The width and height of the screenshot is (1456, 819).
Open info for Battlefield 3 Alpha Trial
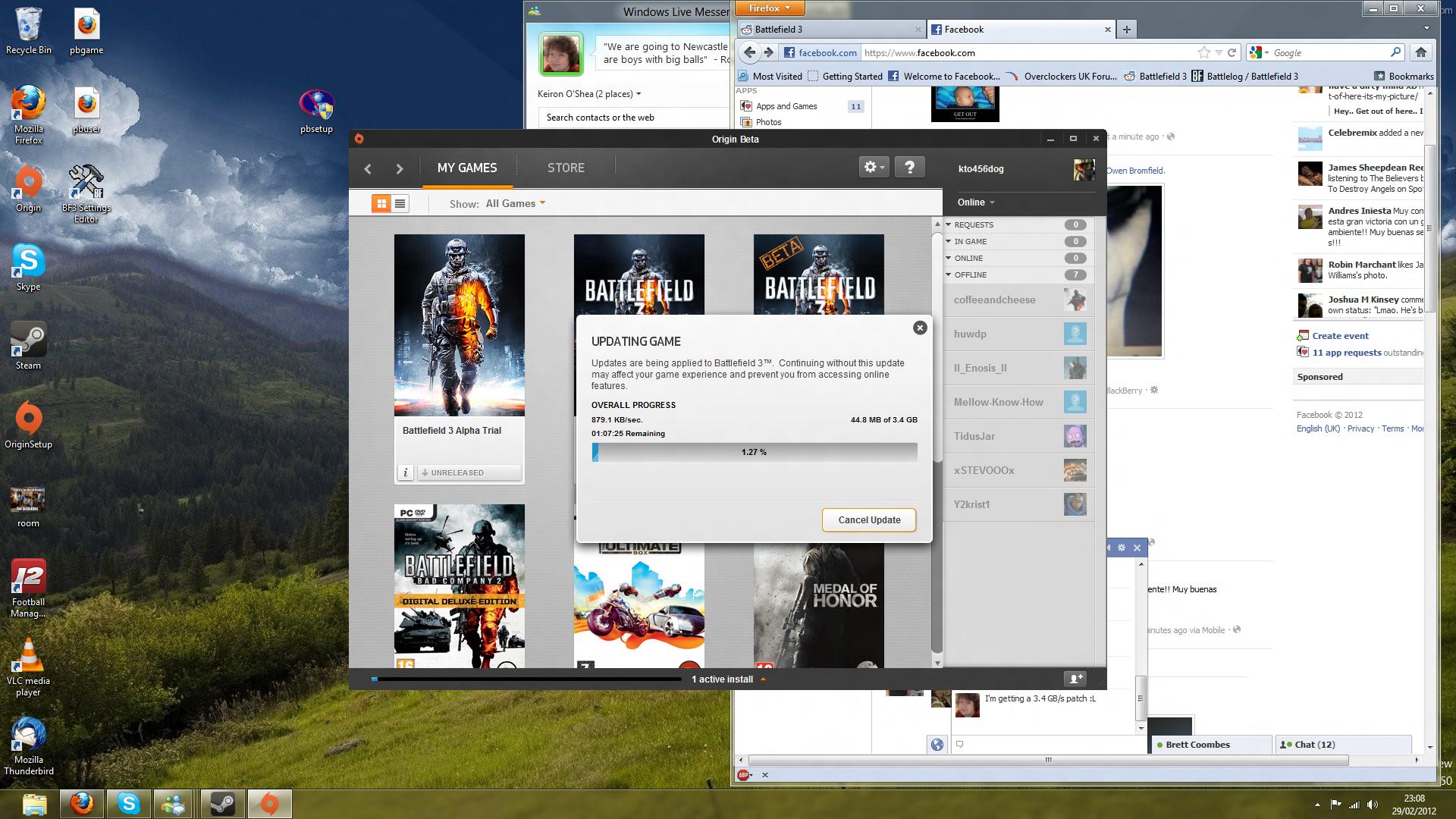(x=406, y=472)
